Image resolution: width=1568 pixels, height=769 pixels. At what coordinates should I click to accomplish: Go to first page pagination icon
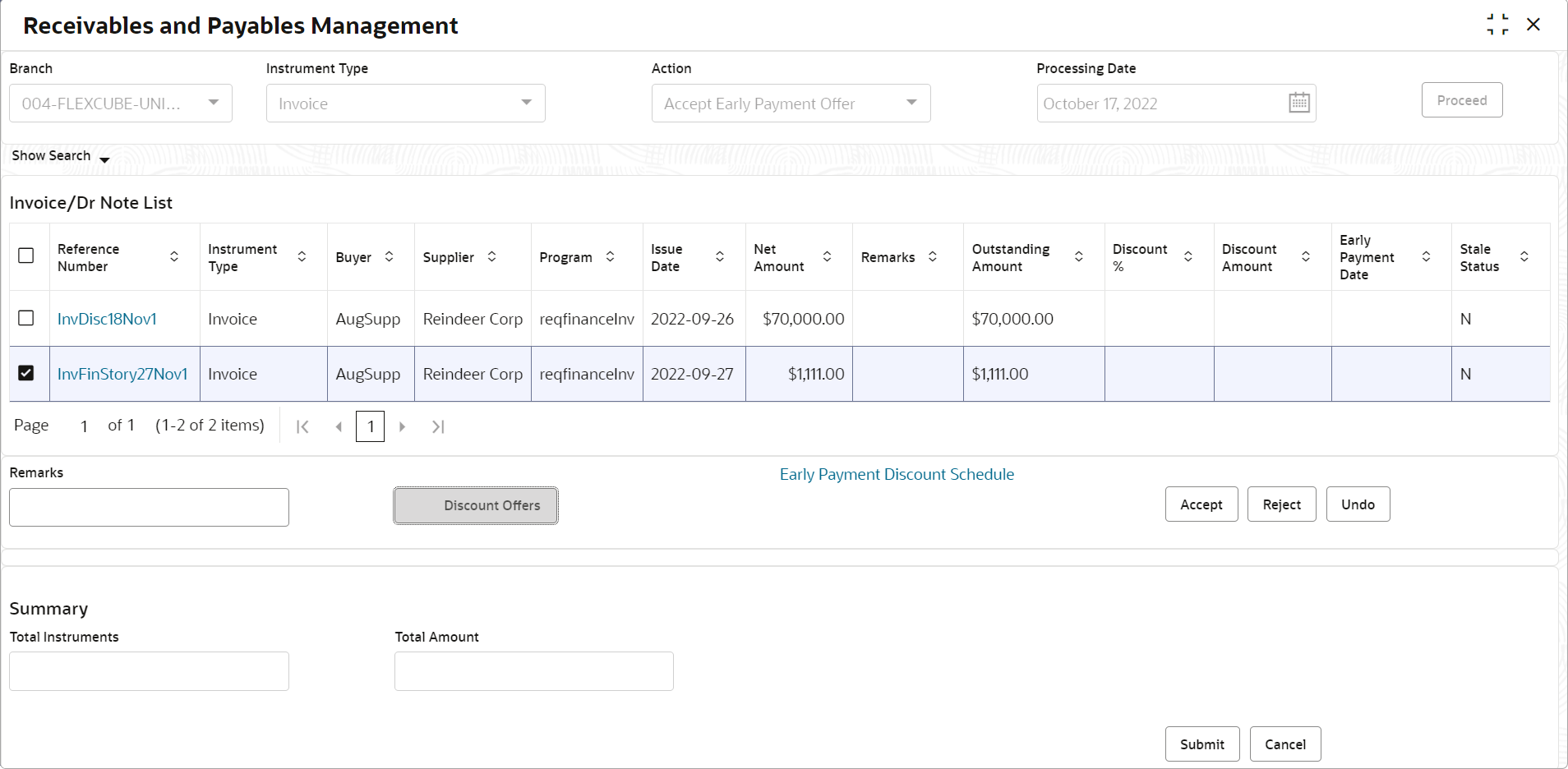click(x=302, y=426)
